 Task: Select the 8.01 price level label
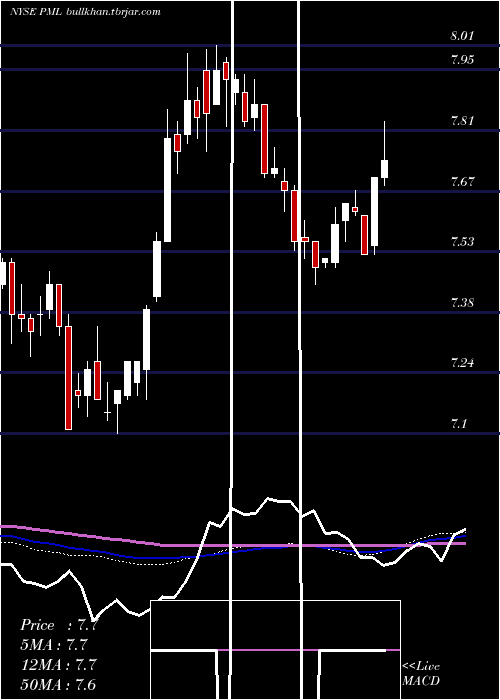pyautogui.click(x=462, y=36)
